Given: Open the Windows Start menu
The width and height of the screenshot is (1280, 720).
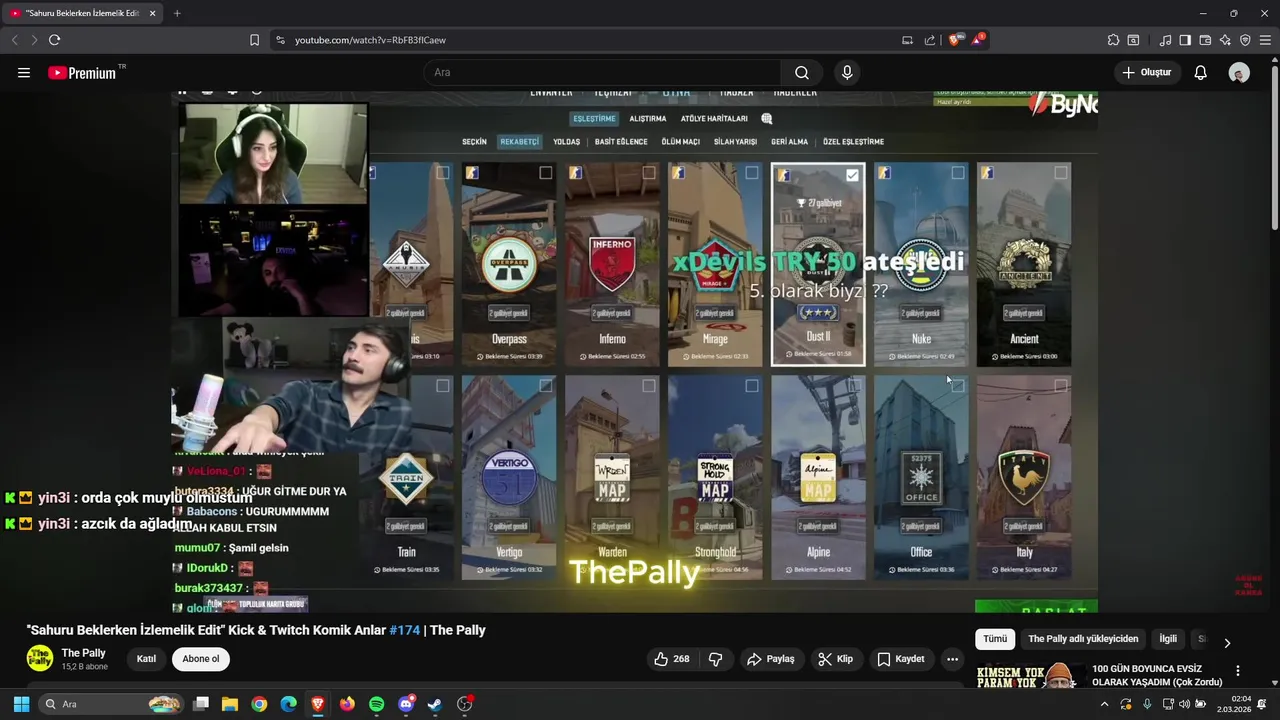Looking at the screenshot, I should 21,704.
